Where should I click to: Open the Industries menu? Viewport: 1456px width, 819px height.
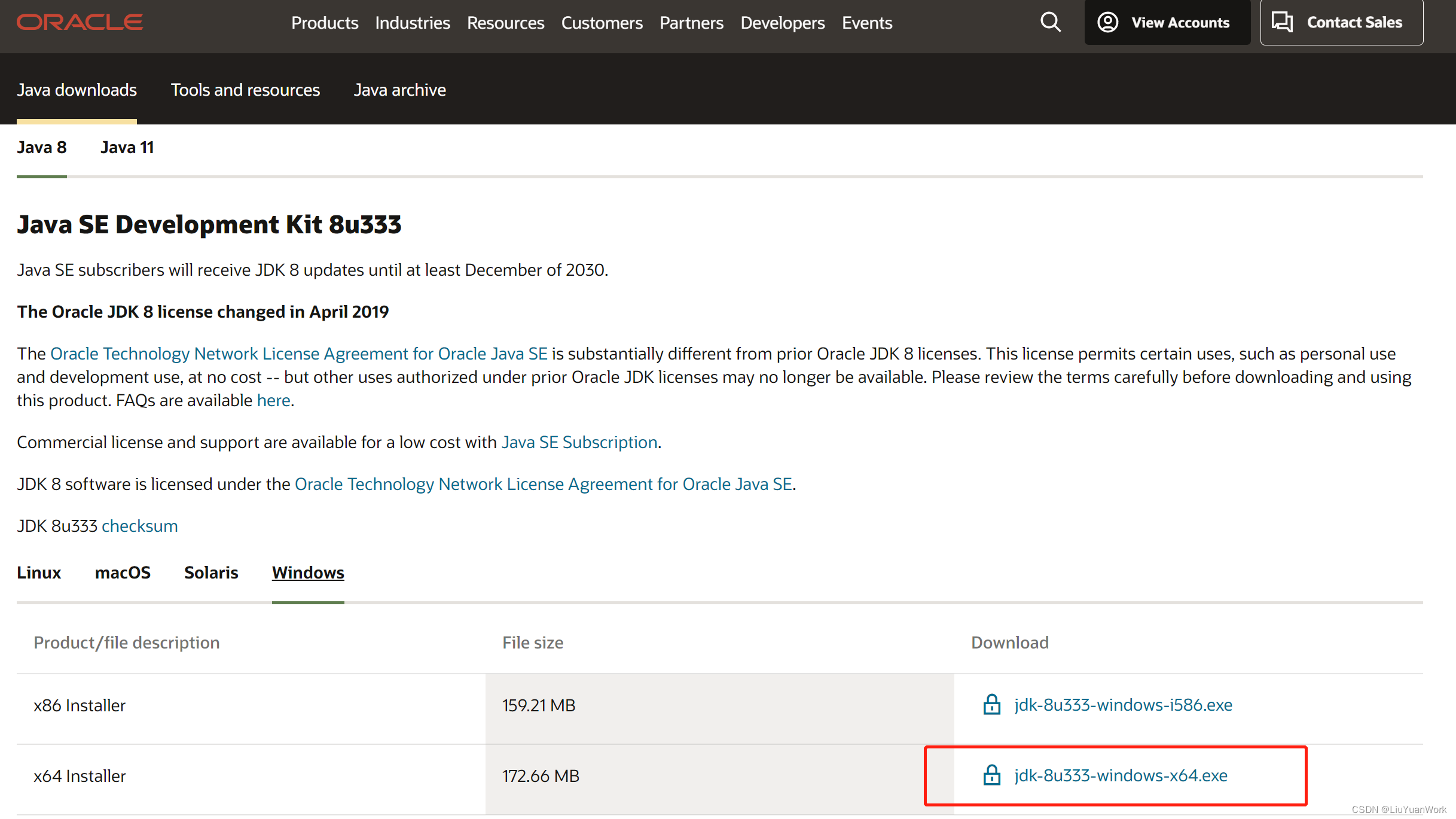point(413,23)
